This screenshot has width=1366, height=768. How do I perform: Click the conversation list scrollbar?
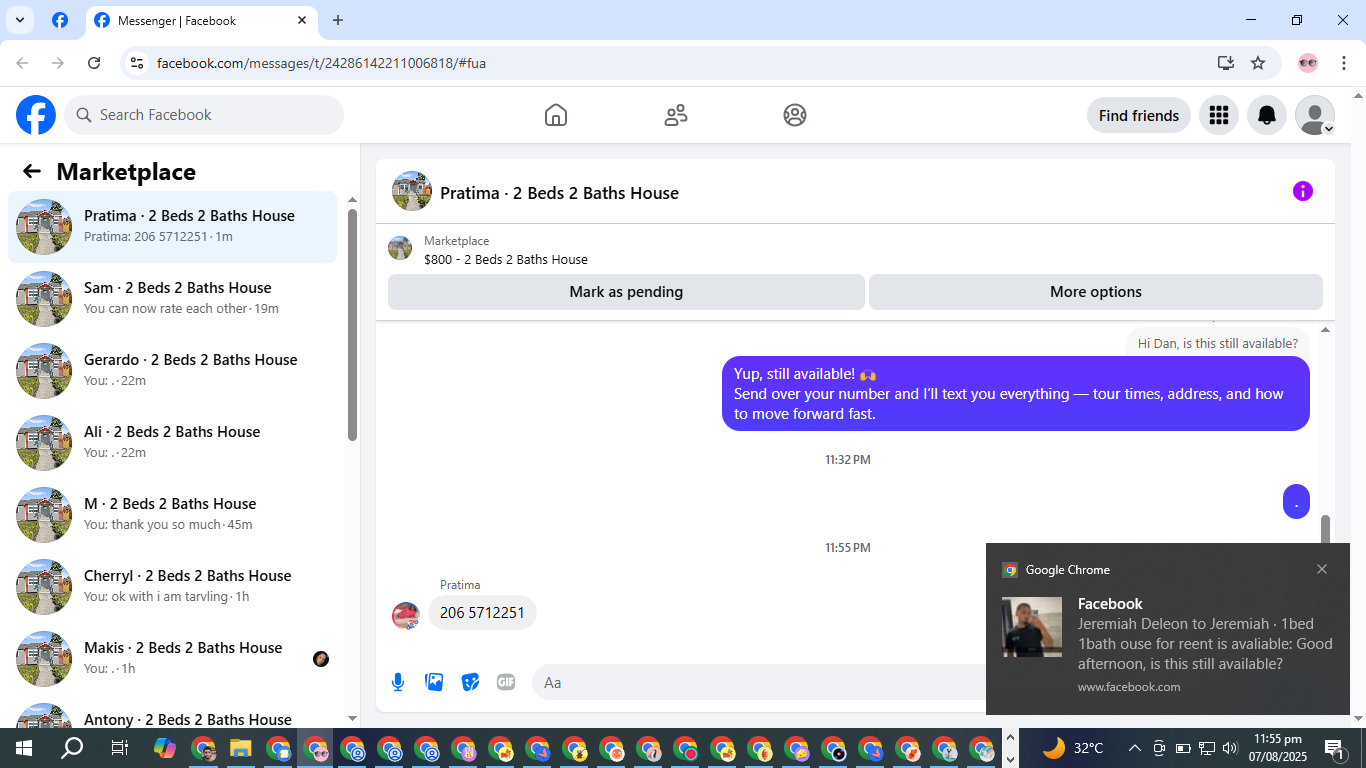coord(352,325)
